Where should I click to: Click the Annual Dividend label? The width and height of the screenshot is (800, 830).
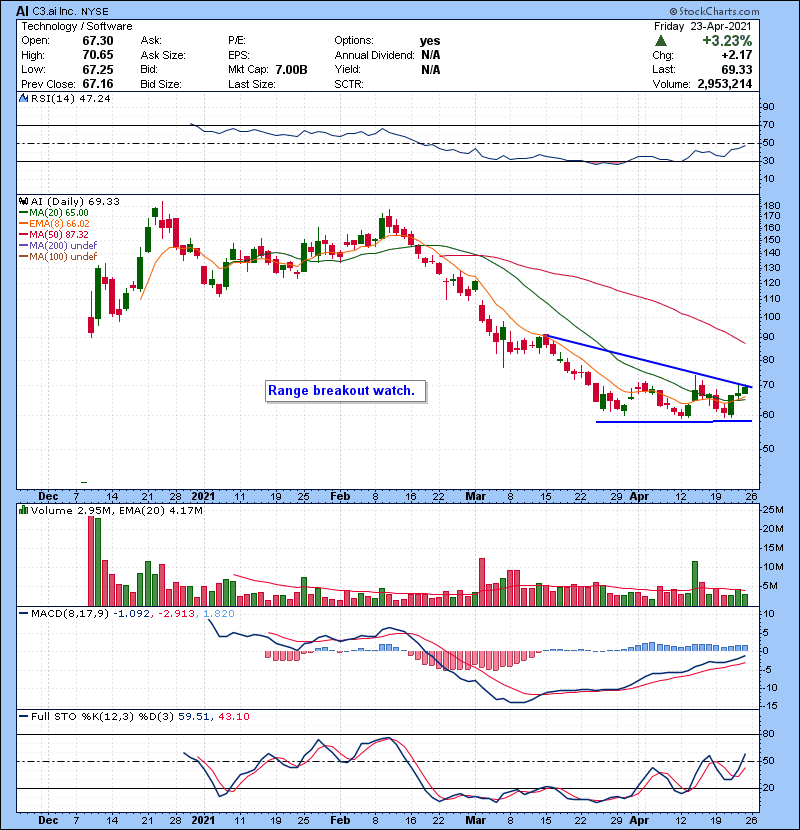[374, 55]
